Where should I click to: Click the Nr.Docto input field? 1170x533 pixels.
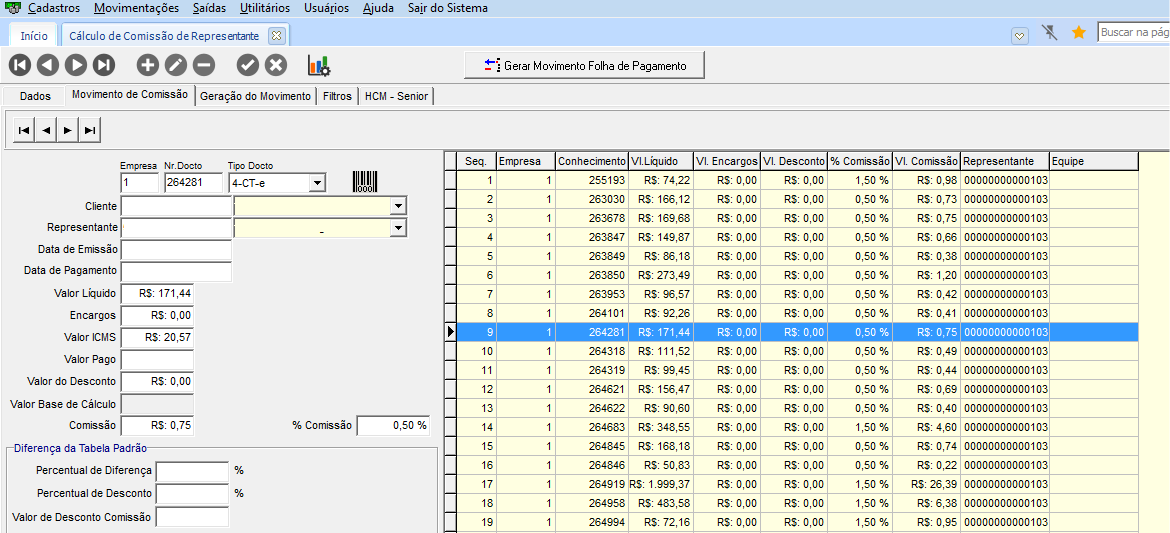[193, 183]
